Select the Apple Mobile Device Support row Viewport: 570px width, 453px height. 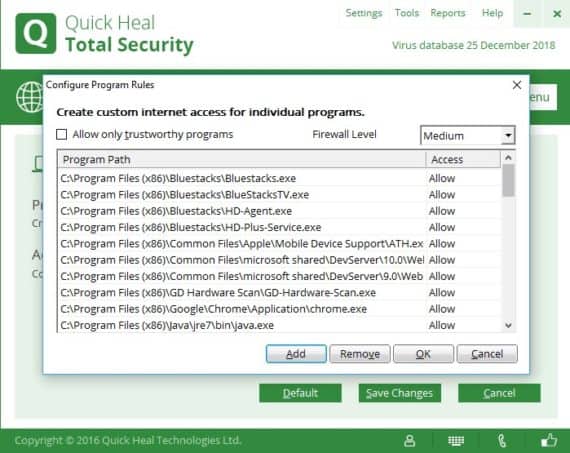click(280, 244)
